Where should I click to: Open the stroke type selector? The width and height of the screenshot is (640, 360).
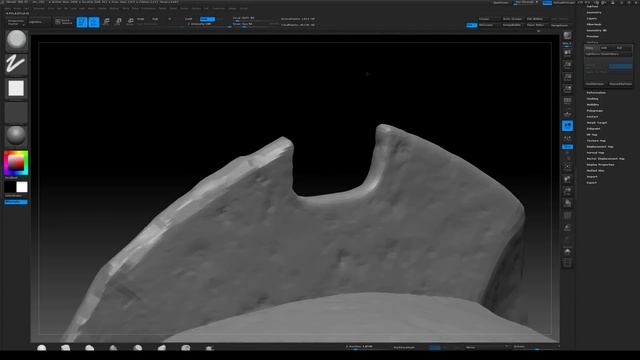16,64
